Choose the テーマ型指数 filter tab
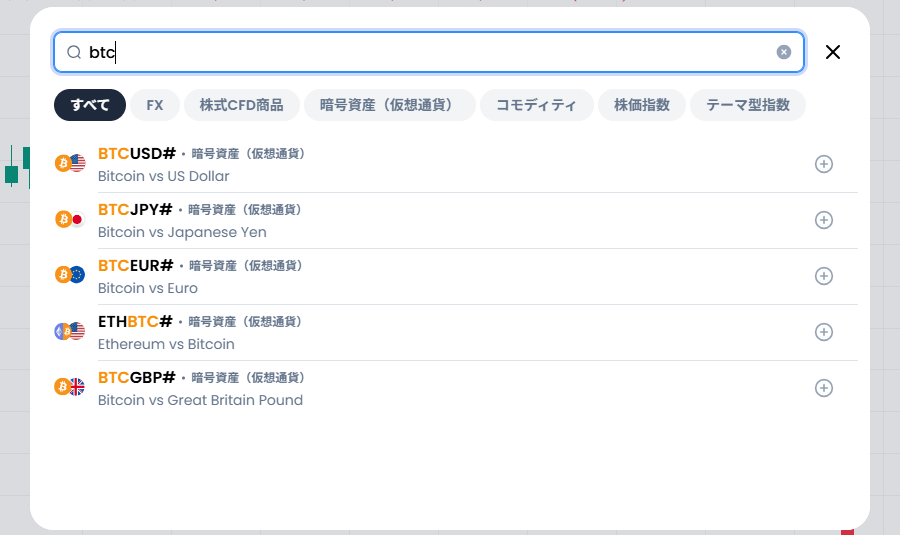The image size is (900, 535). coord(748,105)
